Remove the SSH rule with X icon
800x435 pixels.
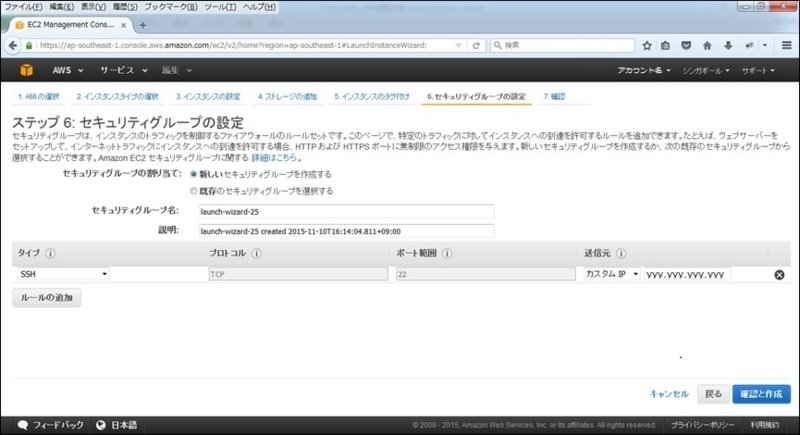pos(778,274)
